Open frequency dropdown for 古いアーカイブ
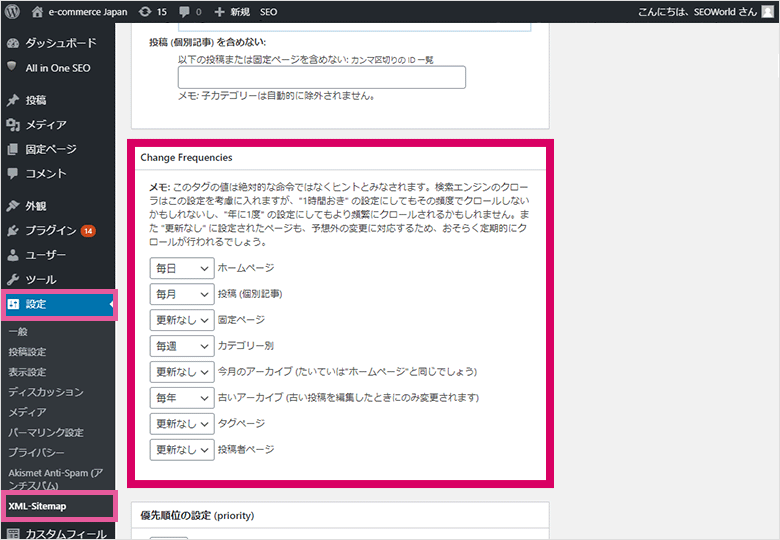 click(x=182, y=398)
